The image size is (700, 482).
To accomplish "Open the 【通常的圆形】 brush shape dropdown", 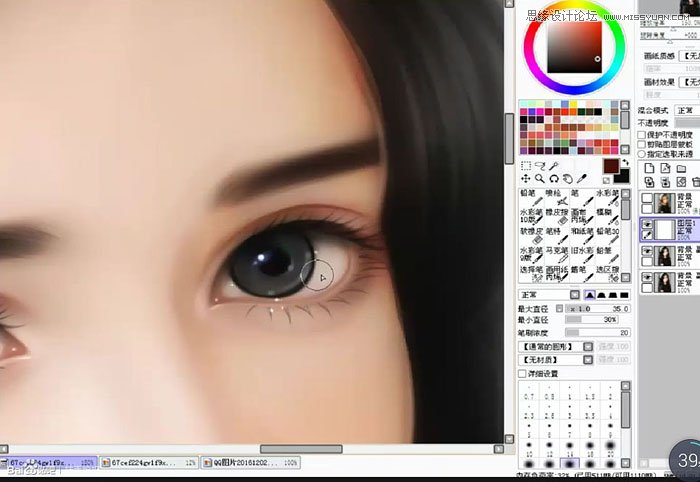I will [555, 347].
